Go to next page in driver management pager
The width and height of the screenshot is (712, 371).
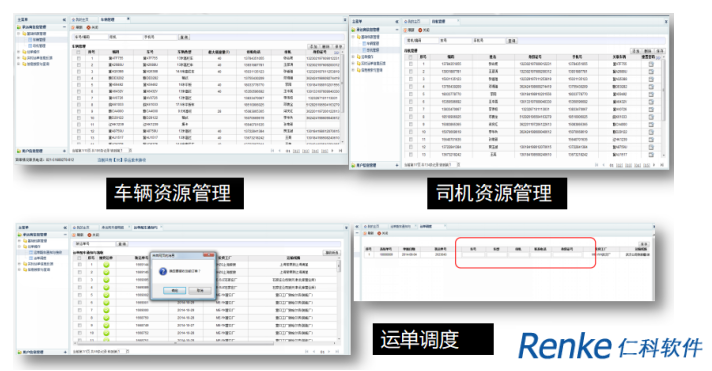(x=654, y=165)
